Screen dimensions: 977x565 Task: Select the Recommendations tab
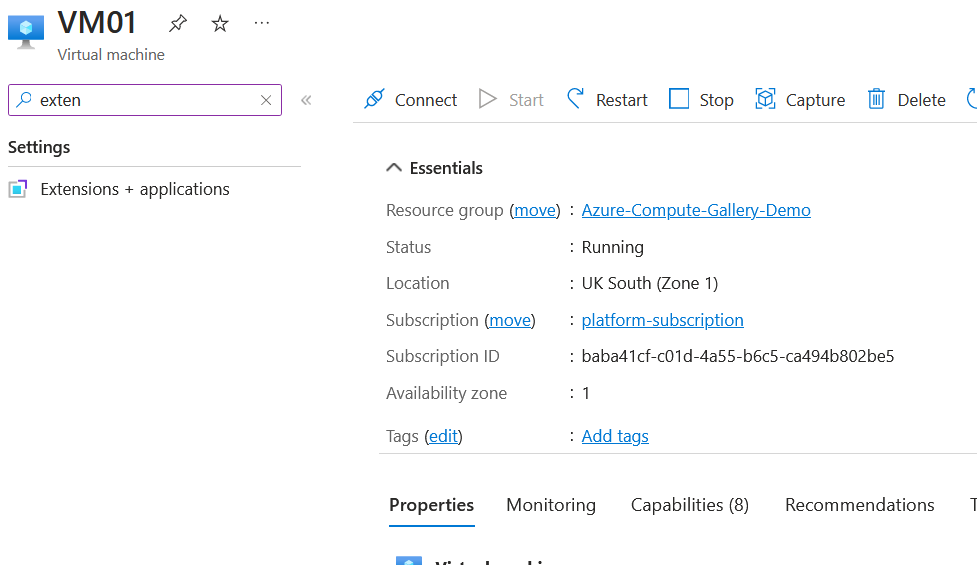[859, 505]
